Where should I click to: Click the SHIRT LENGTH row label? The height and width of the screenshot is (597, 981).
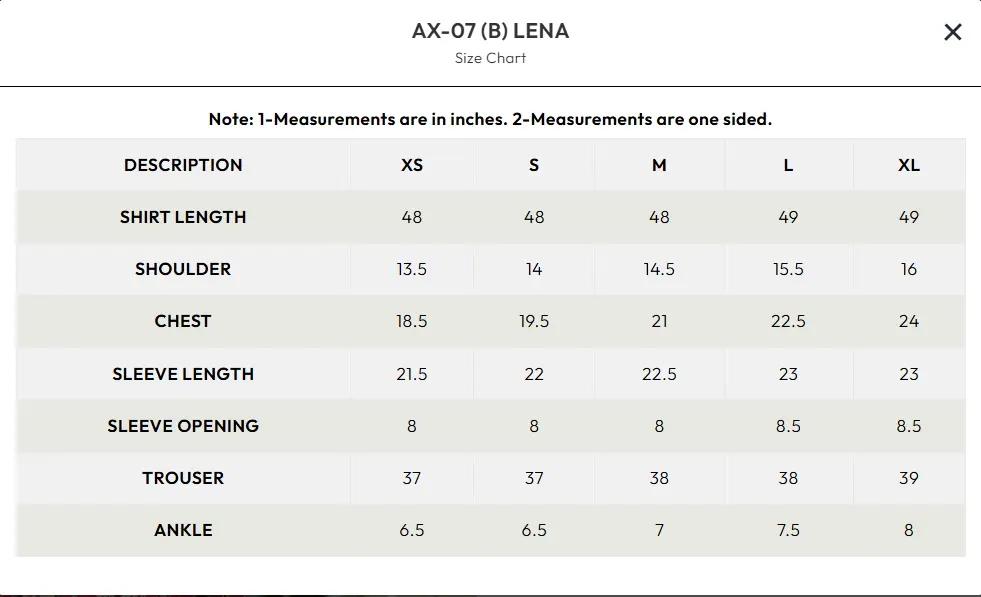(183, 217)
